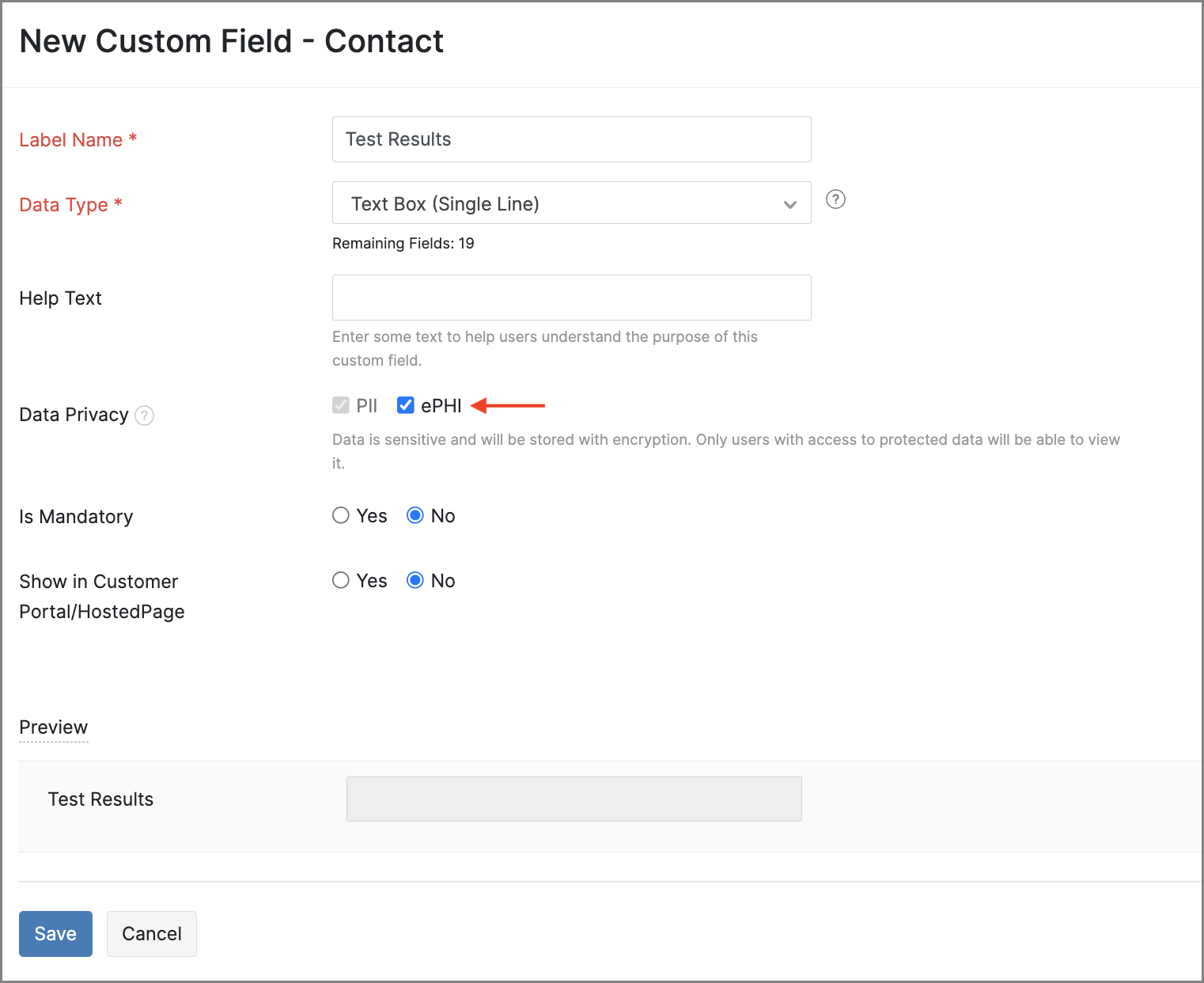
Task: Click the Cancel button
Action: pos(152,934)
